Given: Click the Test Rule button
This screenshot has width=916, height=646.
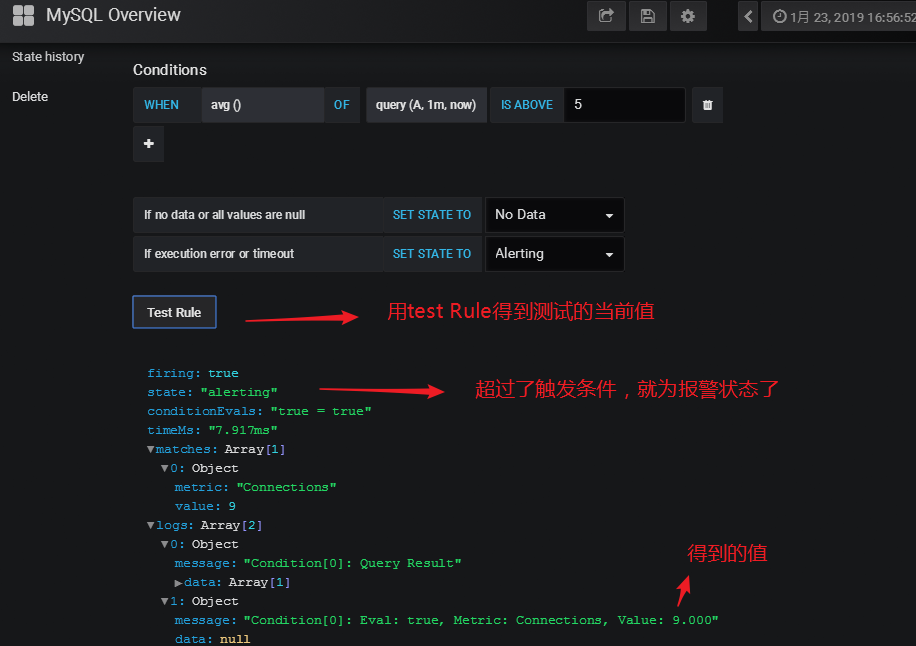Looking at the screenshot, I should (x=174, y=312).
